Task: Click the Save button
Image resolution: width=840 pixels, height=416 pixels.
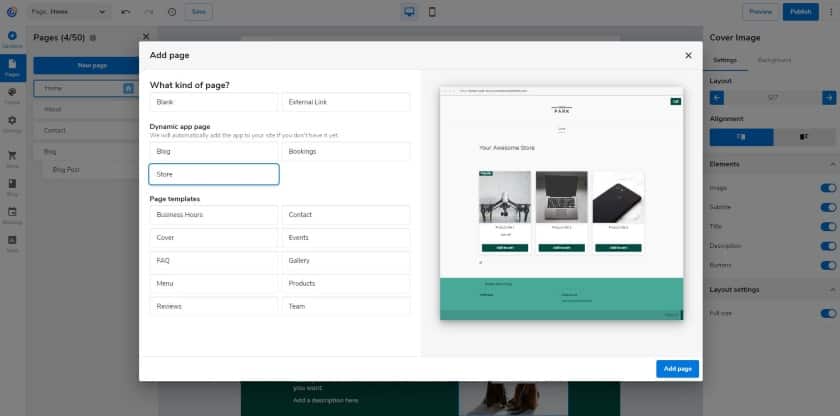Action: 198,12
